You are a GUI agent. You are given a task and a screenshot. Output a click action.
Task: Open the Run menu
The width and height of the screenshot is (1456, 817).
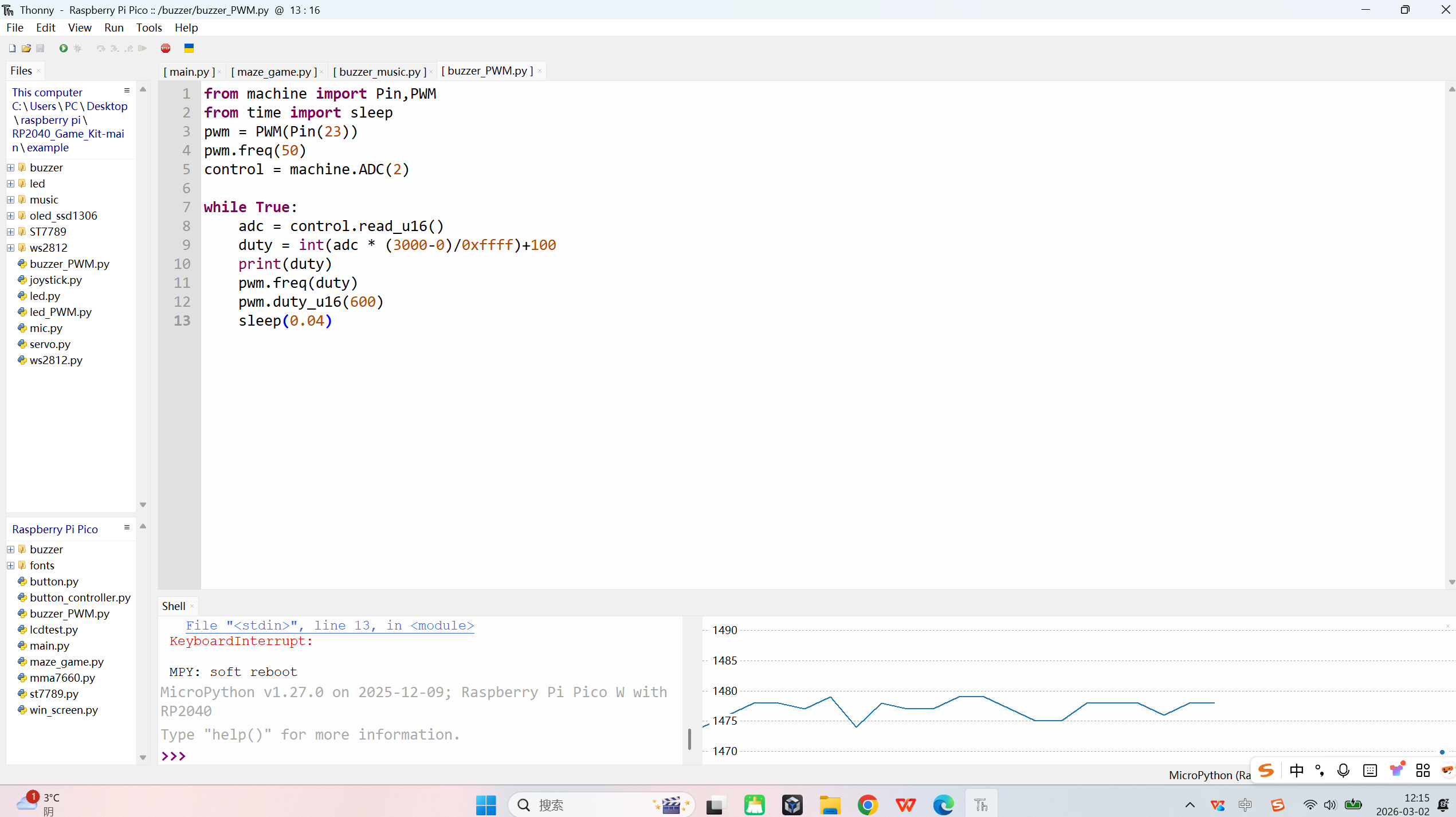tap(113, 28)
